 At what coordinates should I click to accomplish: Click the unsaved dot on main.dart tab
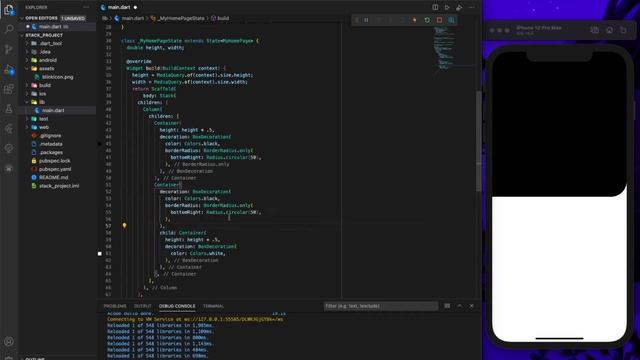(x=135, y=7)
